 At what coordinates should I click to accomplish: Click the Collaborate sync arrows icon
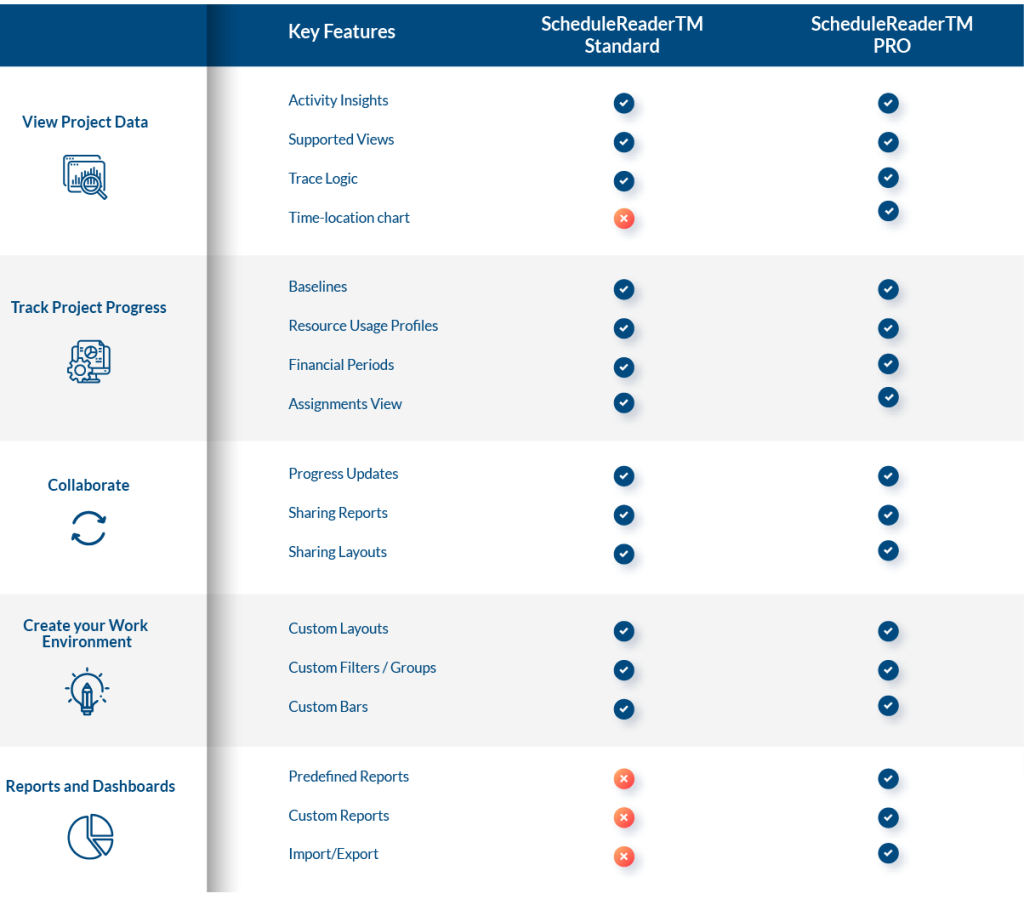(x=88, y=528)
